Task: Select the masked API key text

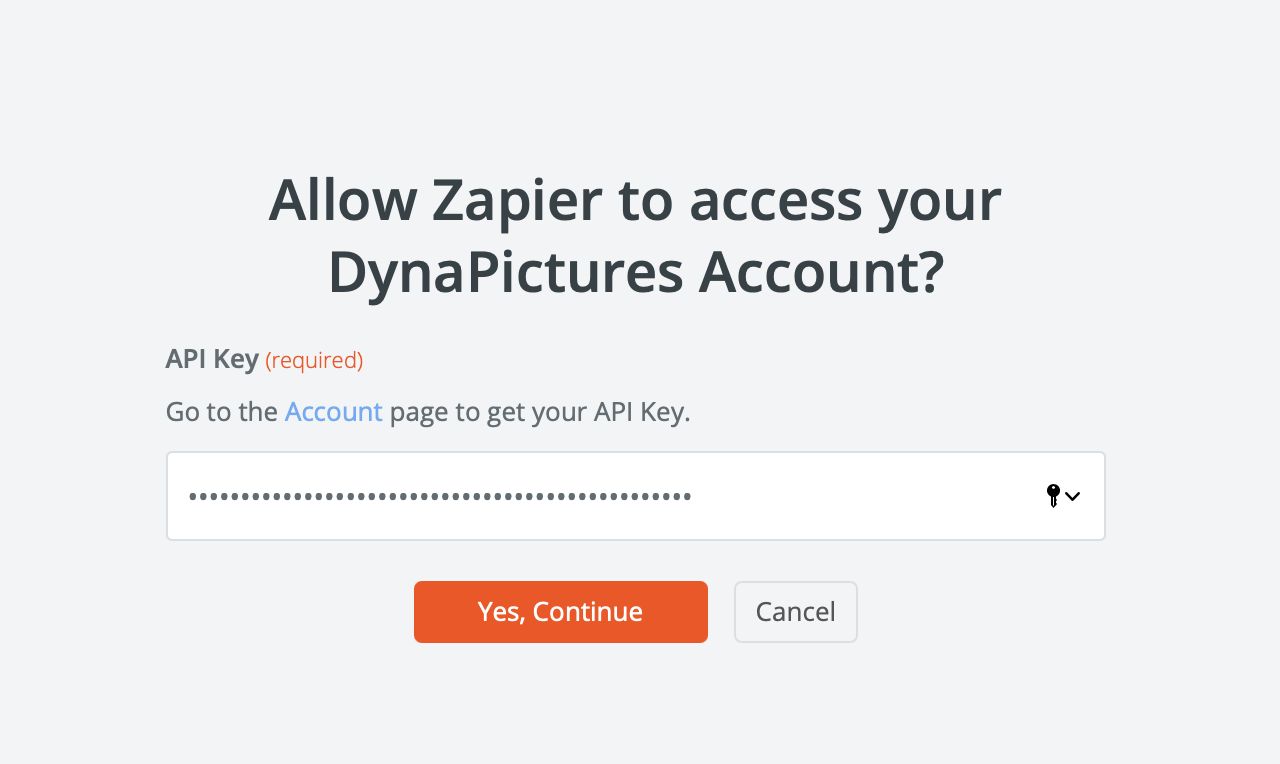Action: tap(440, 495)
